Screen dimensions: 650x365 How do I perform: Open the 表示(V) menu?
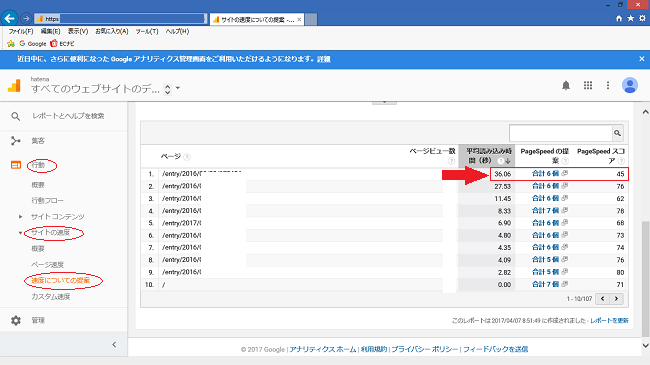tap(78, 32)
